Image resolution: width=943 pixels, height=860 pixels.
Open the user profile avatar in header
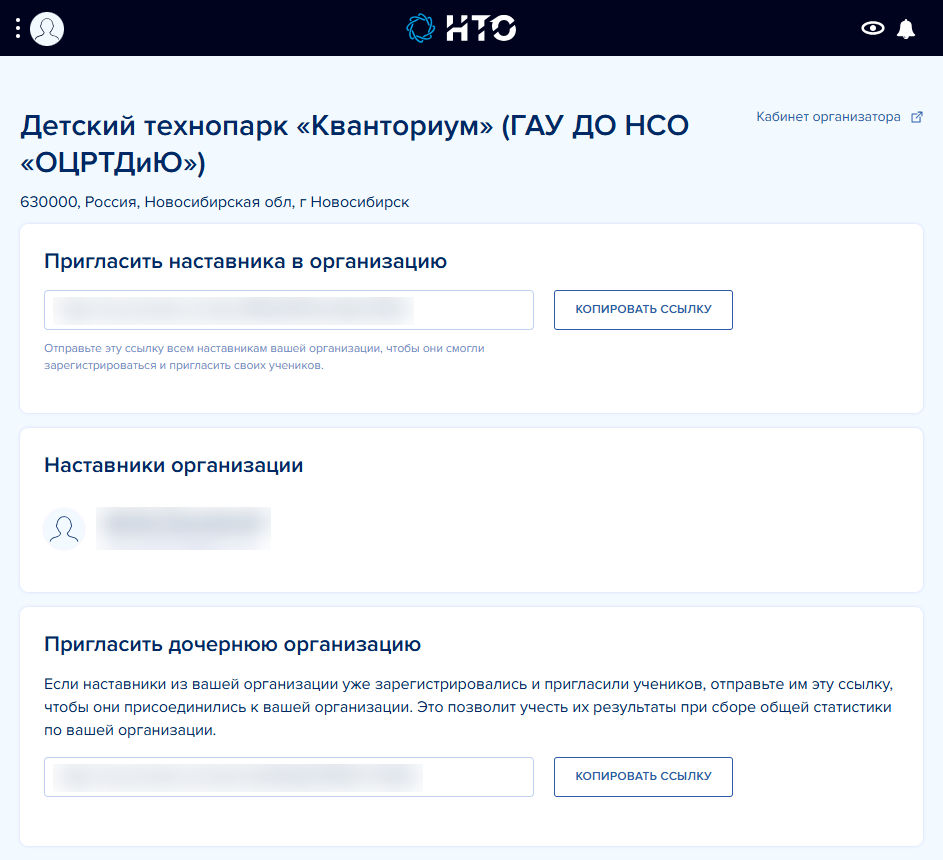(x=47, y=28)
